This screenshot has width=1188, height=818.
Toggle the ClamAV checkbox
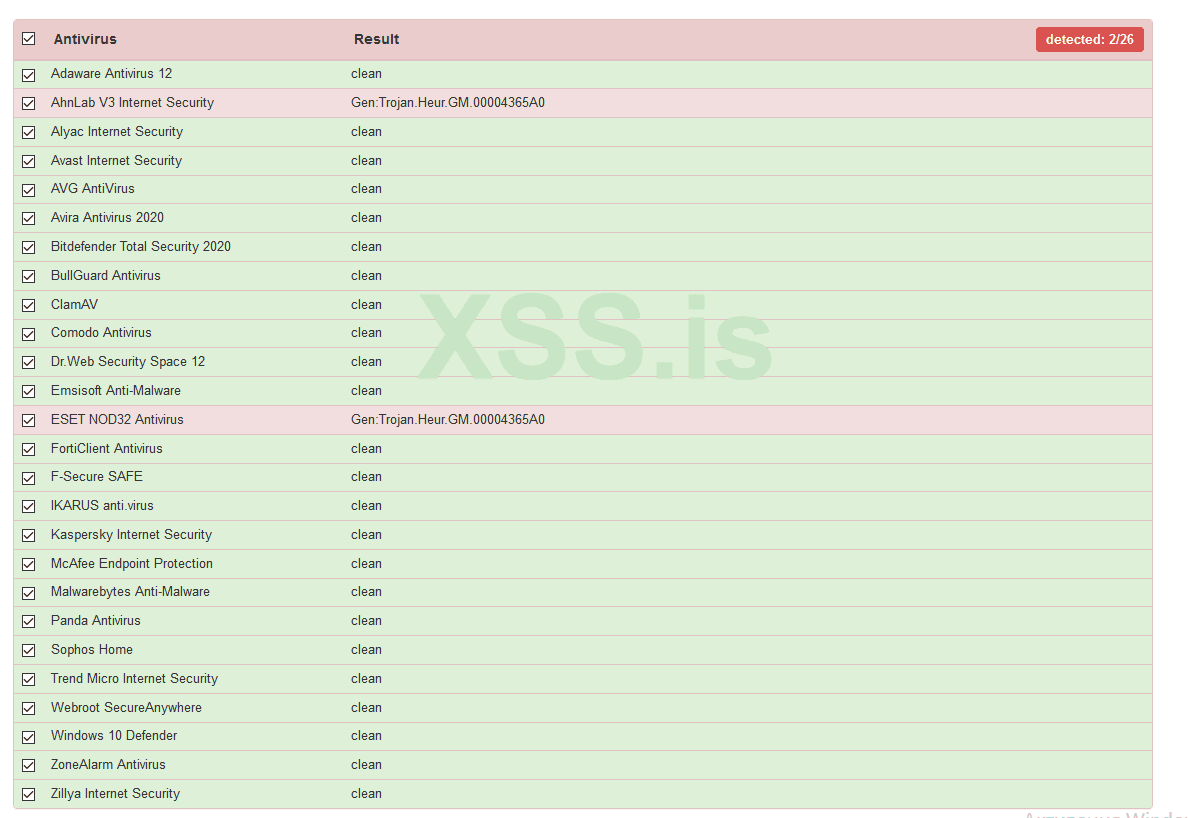click(29, 305)
